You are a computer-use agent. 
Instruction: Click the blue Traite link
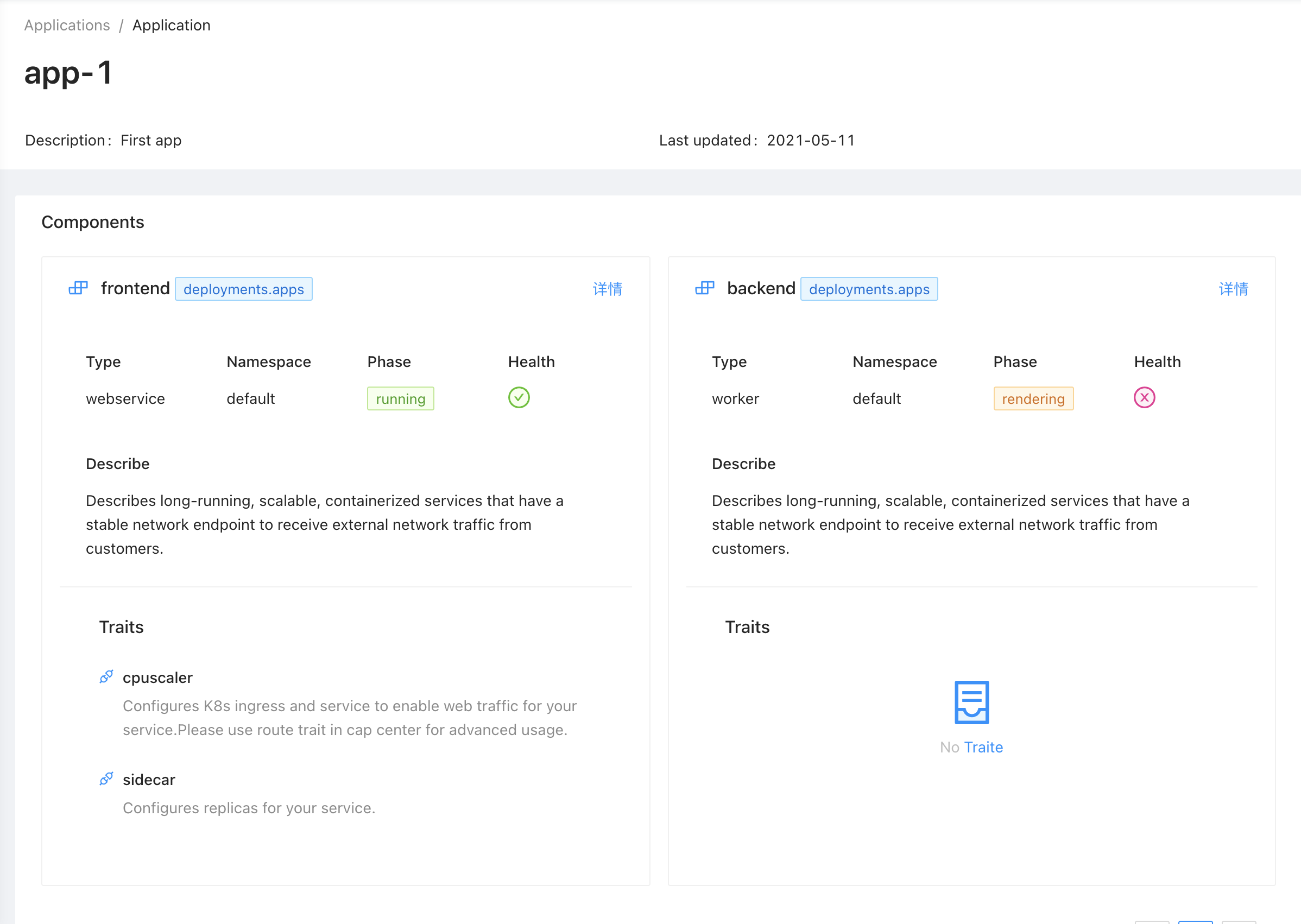(x=983, y=747)
